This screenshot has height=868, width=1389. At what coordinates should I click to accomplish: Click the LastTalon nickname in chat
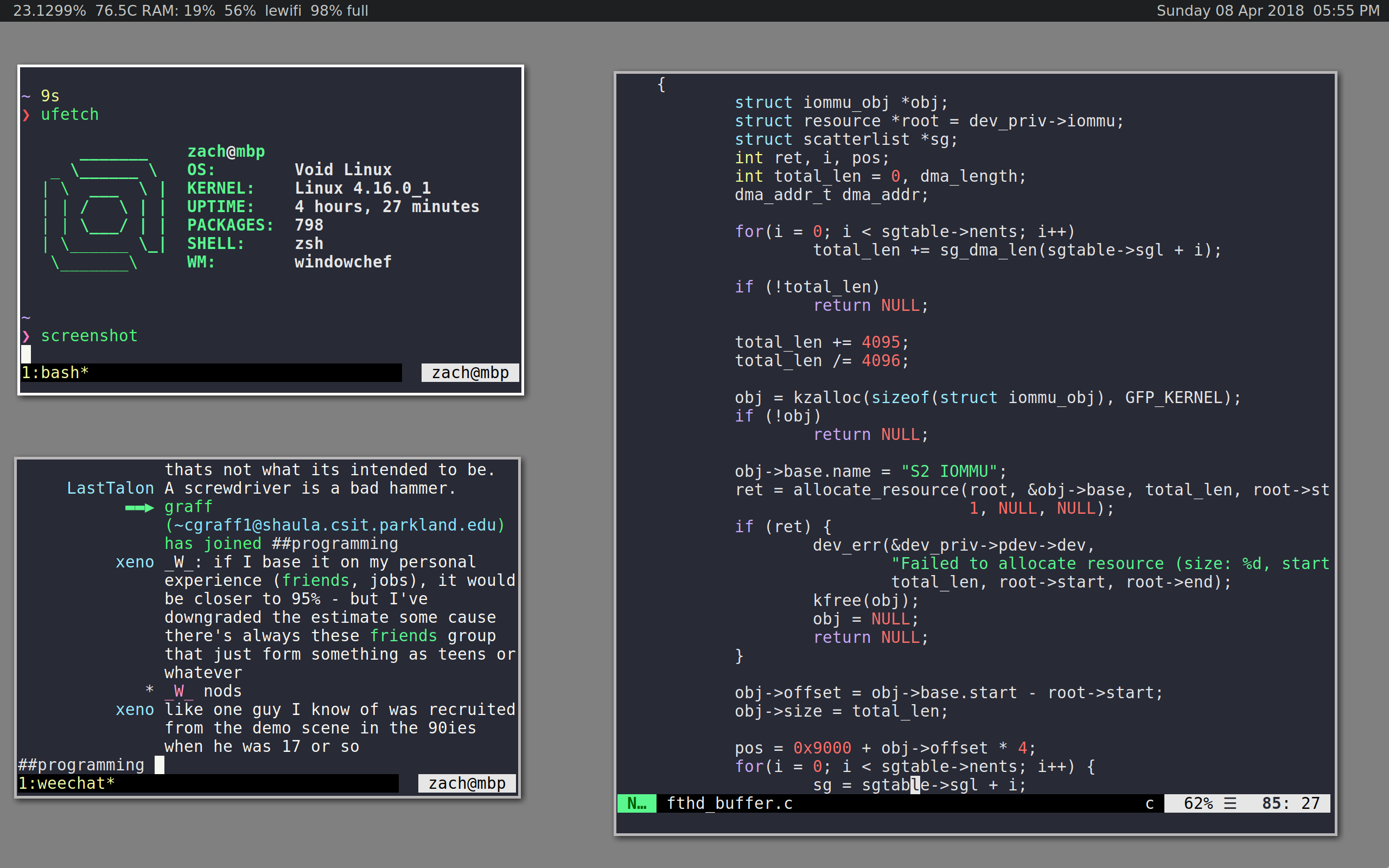point(110,488)
